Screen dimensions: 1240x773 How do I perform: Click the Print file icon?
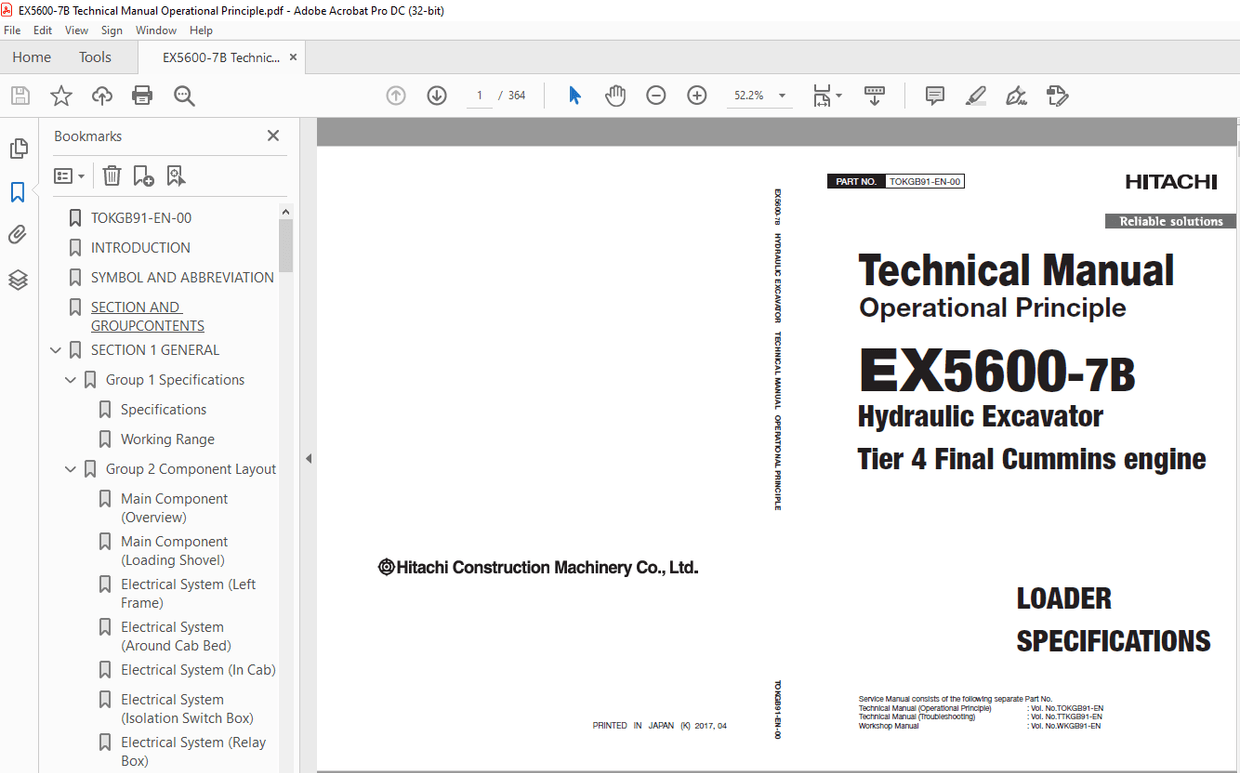pyautogui.click(x=142, y=96)
